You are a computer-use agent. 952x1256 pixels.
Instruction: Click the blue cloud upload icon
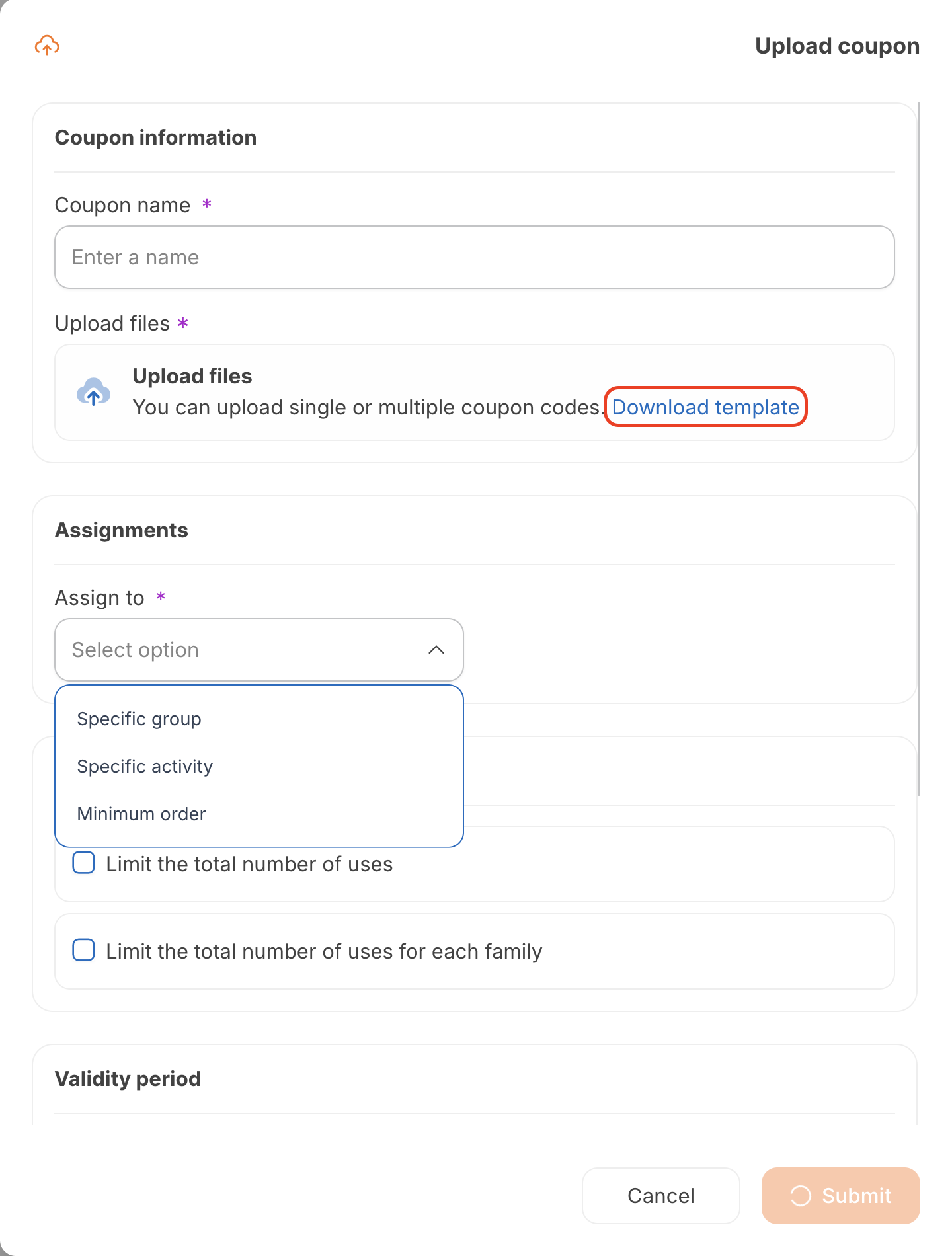(93, 392)
